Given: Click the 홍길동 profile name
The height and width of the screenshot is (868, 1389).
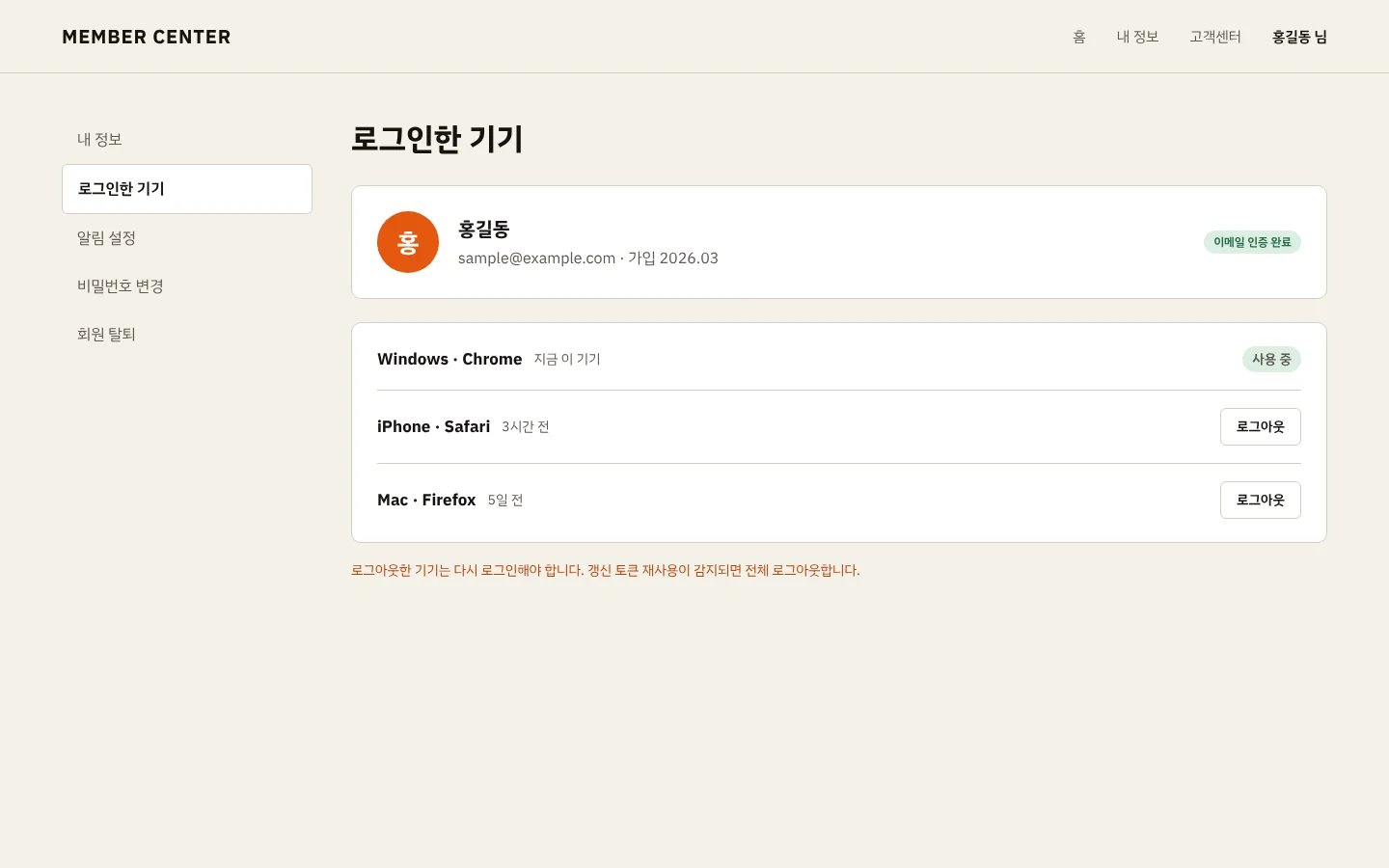Looking at the screenshot, I should pos(483,230).
